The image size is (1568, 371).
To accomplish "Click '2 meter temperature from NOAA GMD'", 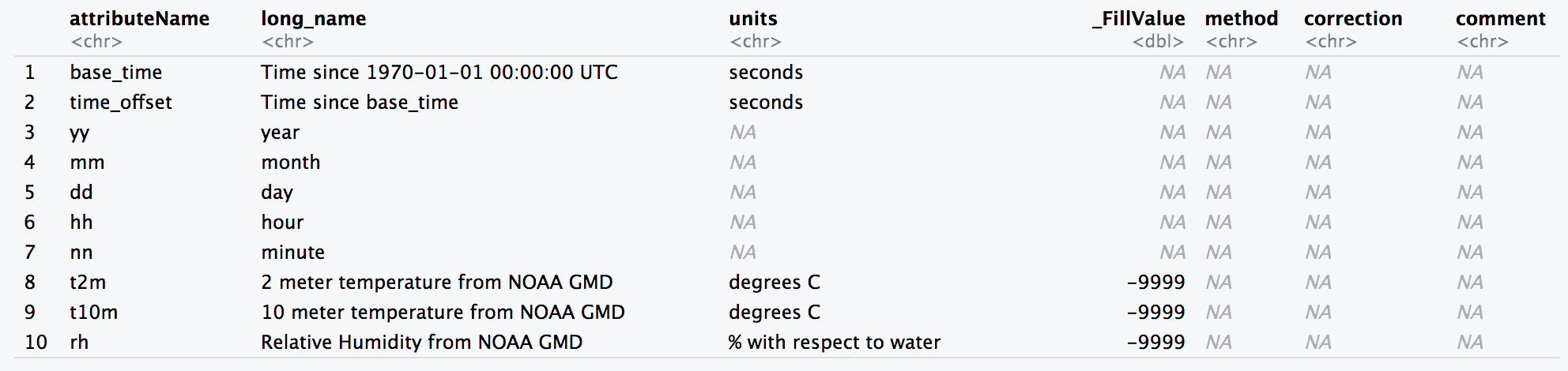I will coord(436,283).
